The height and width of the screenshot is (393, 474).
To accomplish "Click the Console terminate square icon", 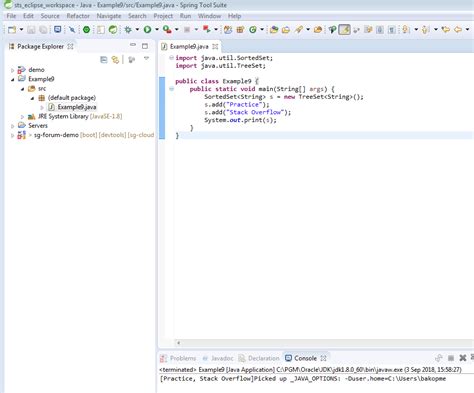I will pyautogui.click(x=451, y=358).
